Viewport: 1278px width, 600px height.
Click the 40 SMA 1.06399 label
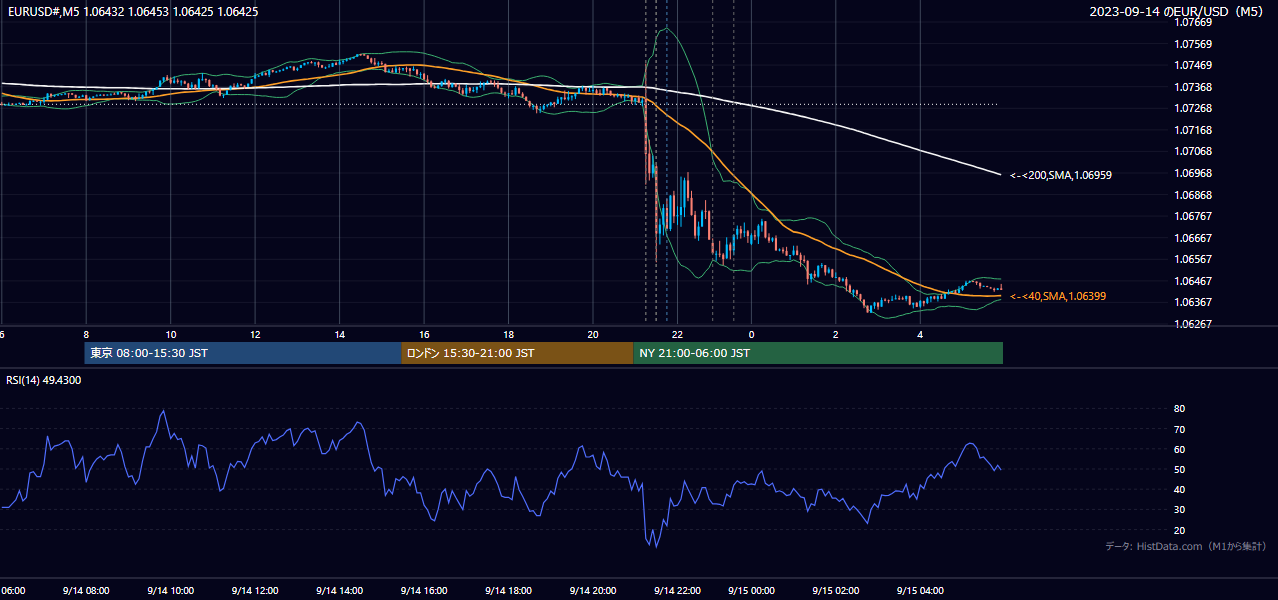pos(1058,296)
